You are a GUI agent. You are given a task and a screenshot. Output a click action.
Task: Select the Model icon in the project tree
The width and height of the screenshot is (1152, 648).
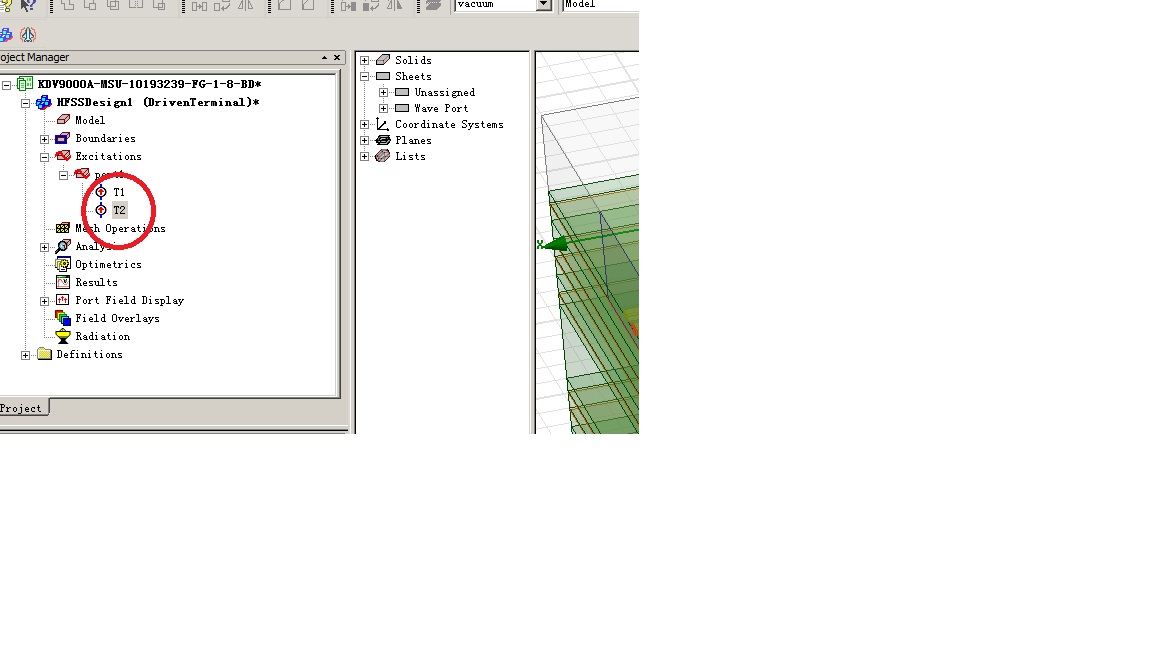click(x=63, y=120)
